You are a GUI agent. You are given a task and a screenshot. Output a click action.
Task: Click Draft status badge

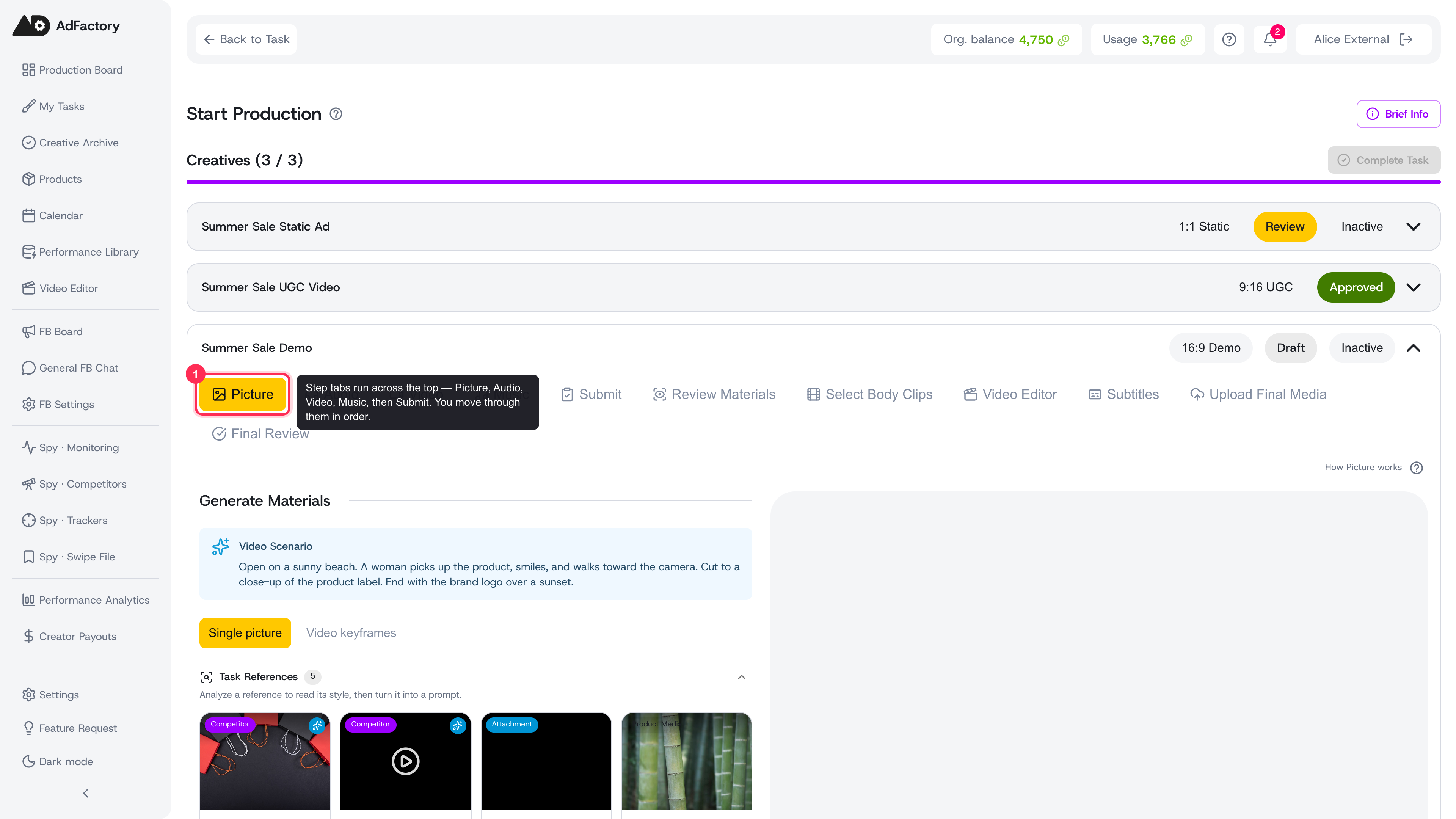pos(1290,348)
